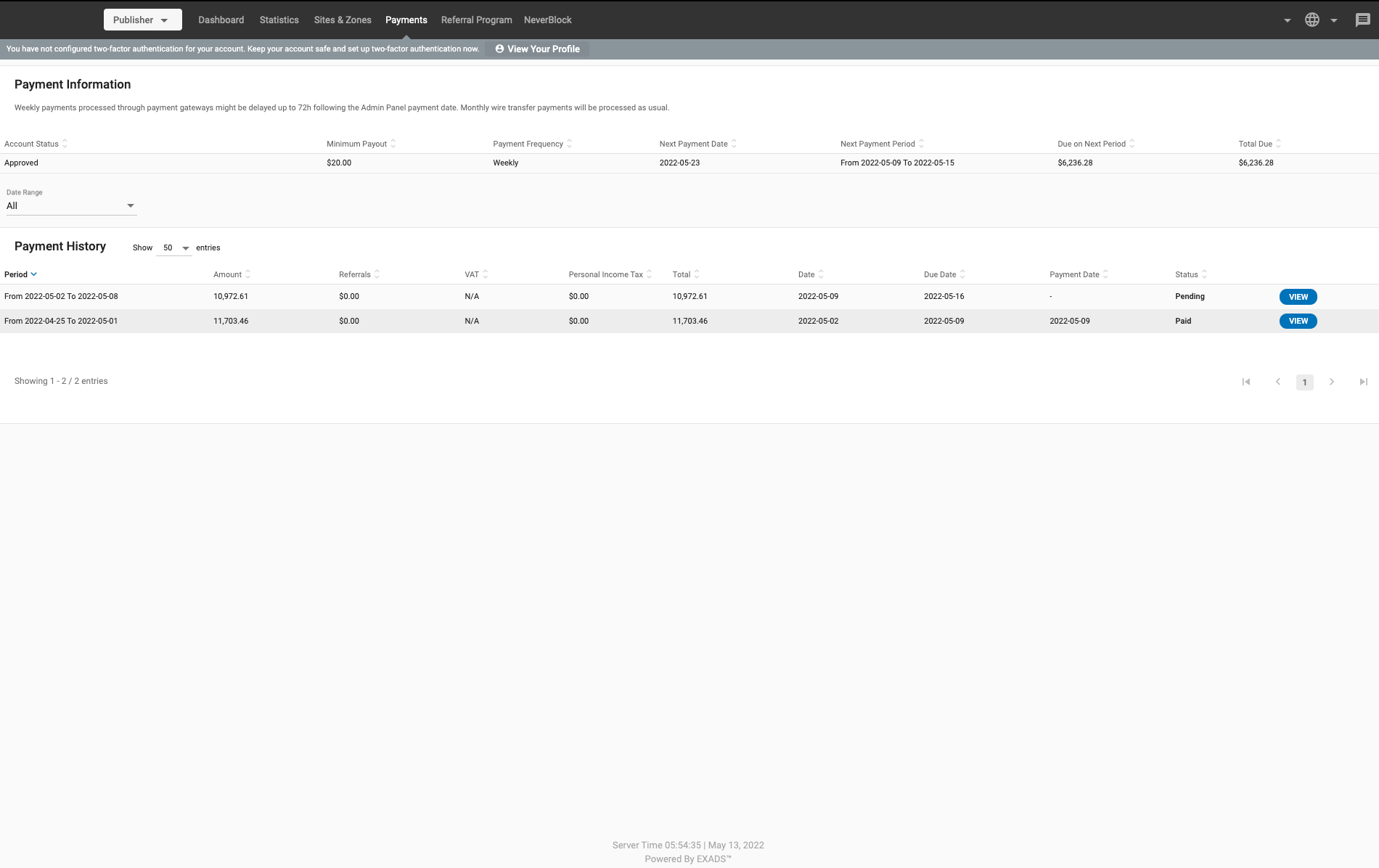Click VIEW on the Pending payment row
Viewport: 1379px width, 868px height.
pyautogui.click(x=1298, y=296)
